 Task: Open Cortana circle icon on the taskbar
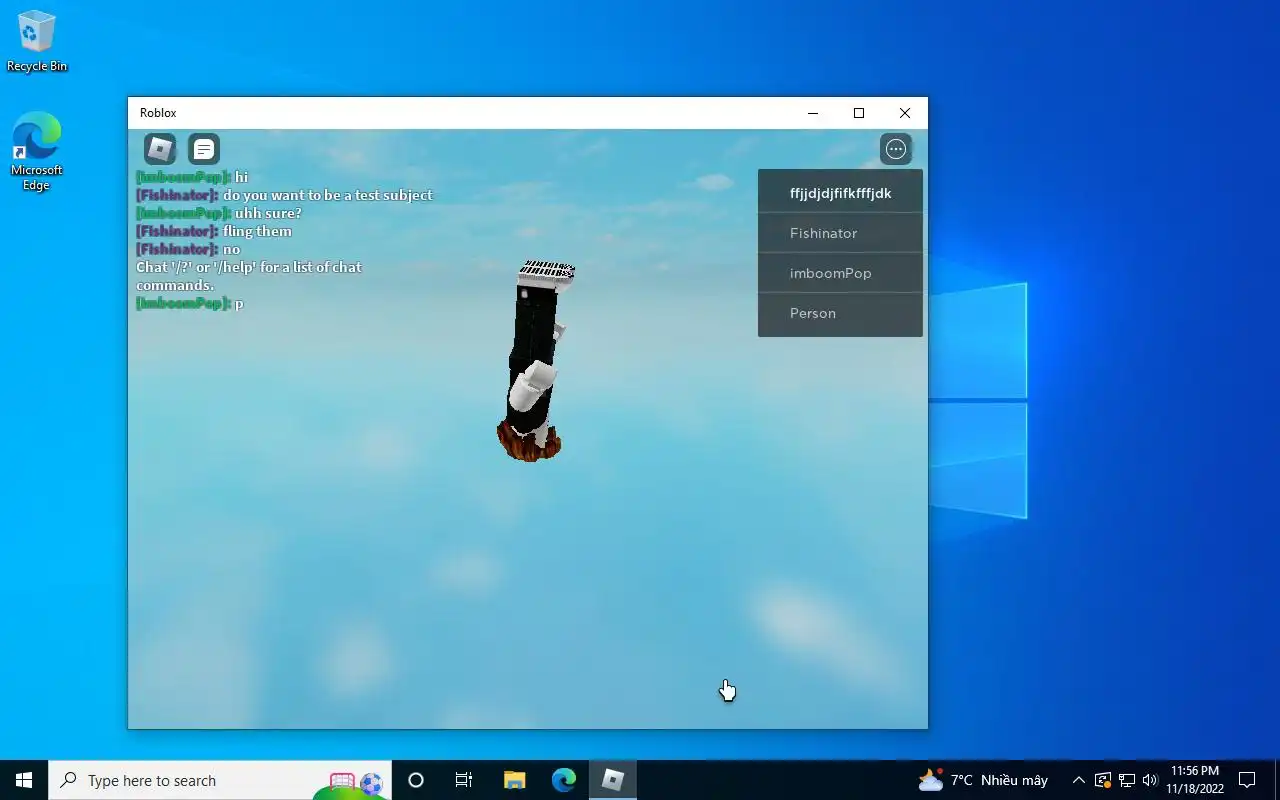(416, 780)
